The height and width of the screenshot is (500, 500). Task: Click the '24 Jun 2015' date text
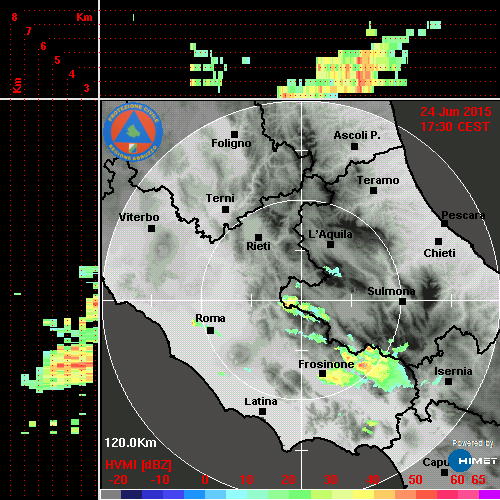coord(456,112)
